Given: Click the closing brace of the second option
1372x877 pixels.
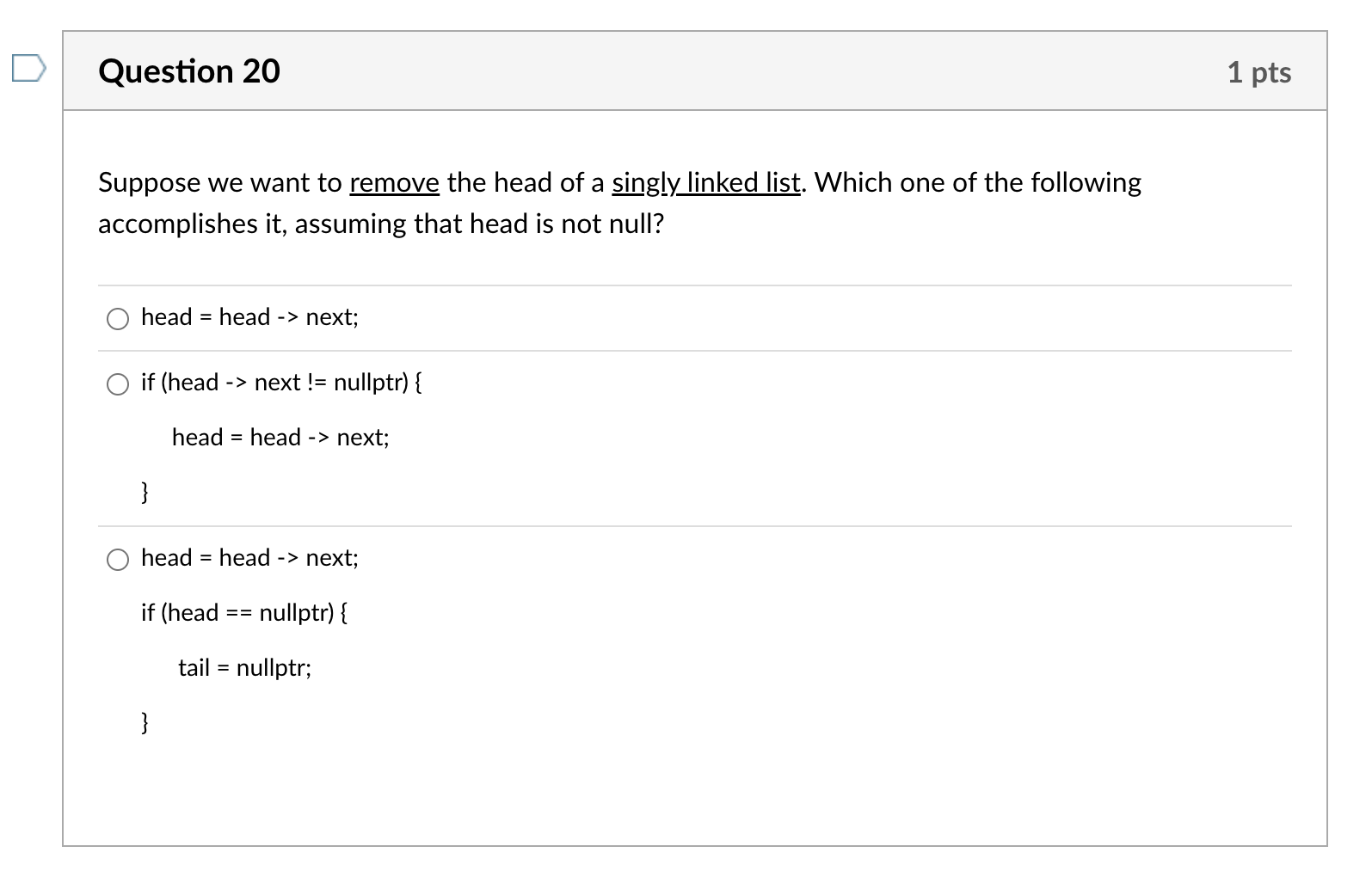Looking at the screenshot, I should pyautogui.click(x=145, y=493).
